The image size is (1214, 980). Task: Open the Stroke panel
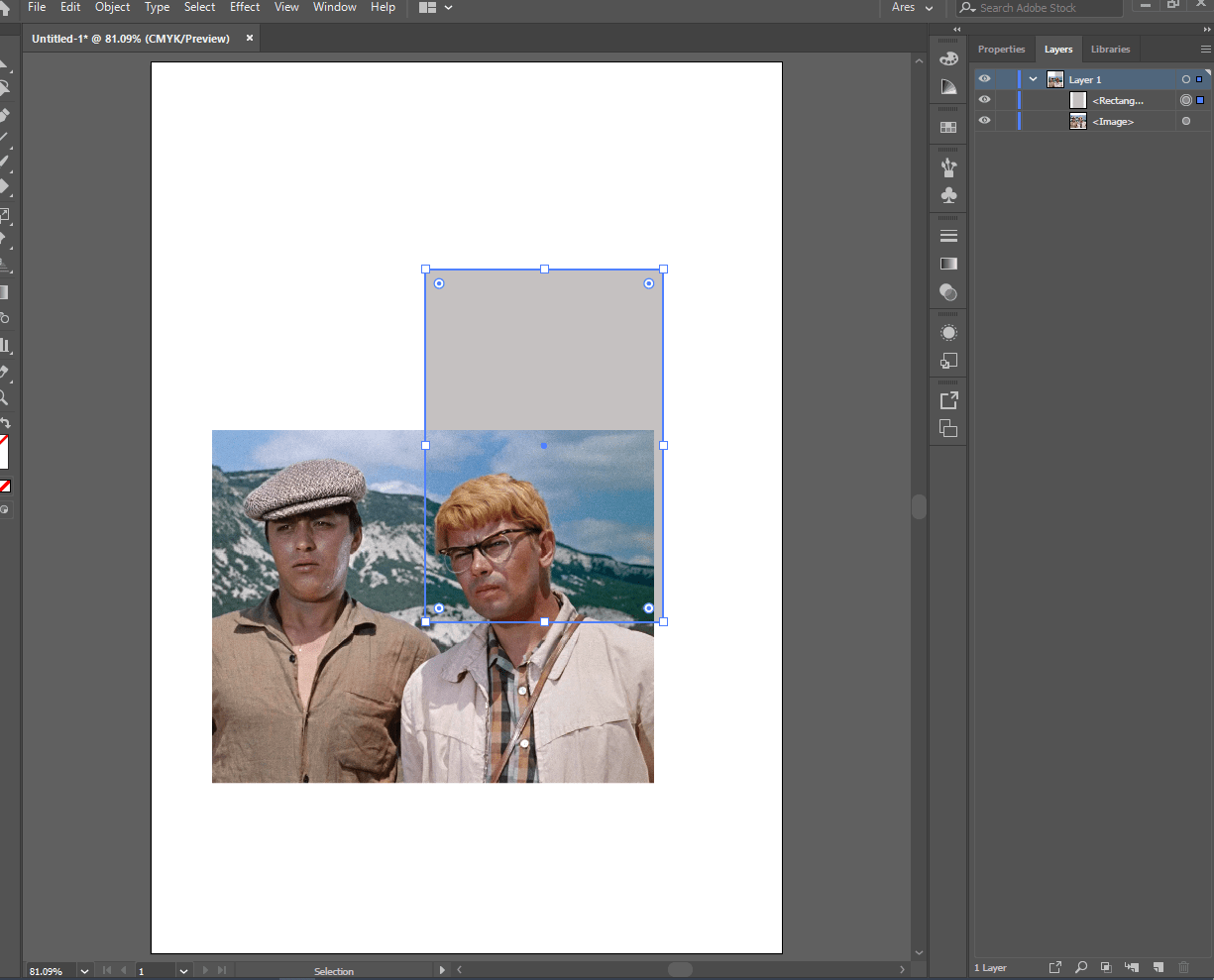pos(948,235)
